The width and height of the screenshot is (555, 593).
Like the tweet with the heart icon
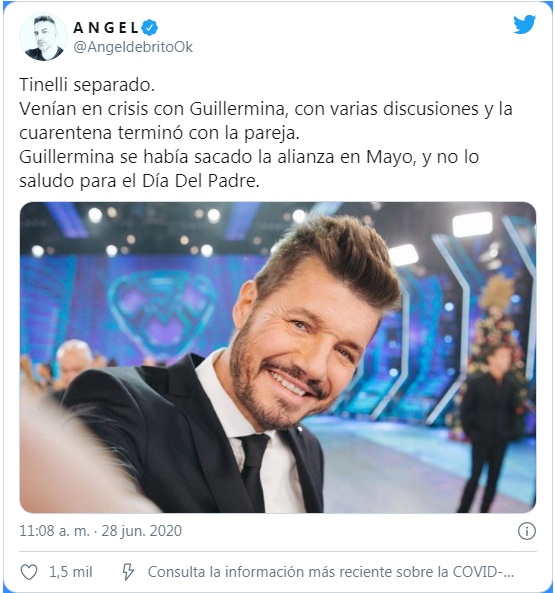[x=29, y=572]
